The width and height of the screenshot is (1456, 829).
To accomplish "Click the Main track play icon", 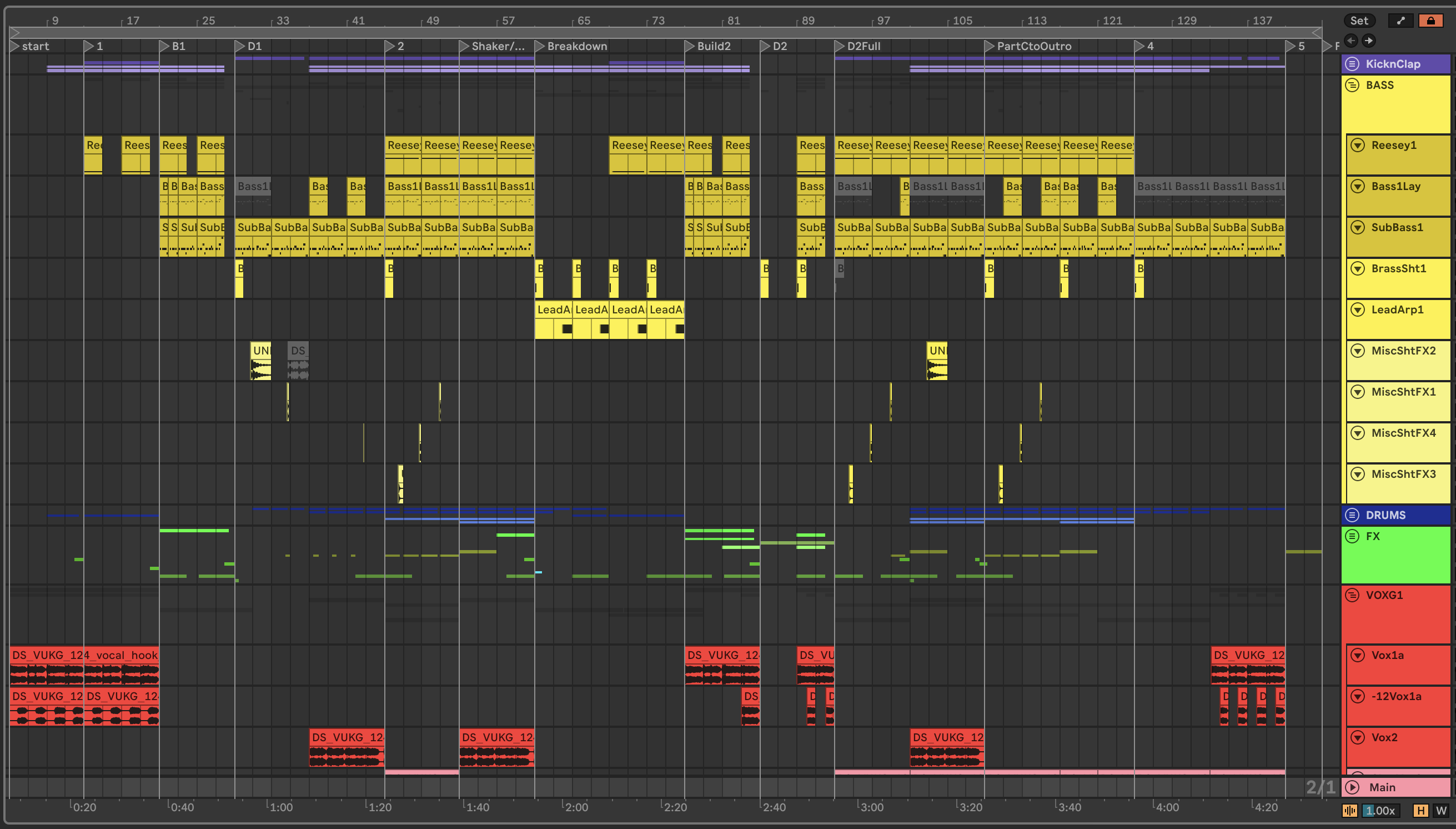I will [x=1353, y=787].
